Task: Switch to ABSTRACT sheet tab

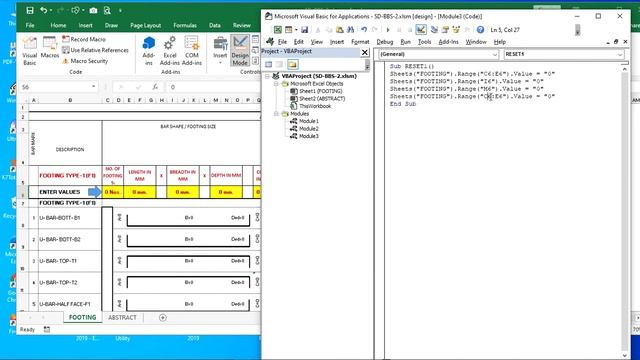Action: click(122, 318)
